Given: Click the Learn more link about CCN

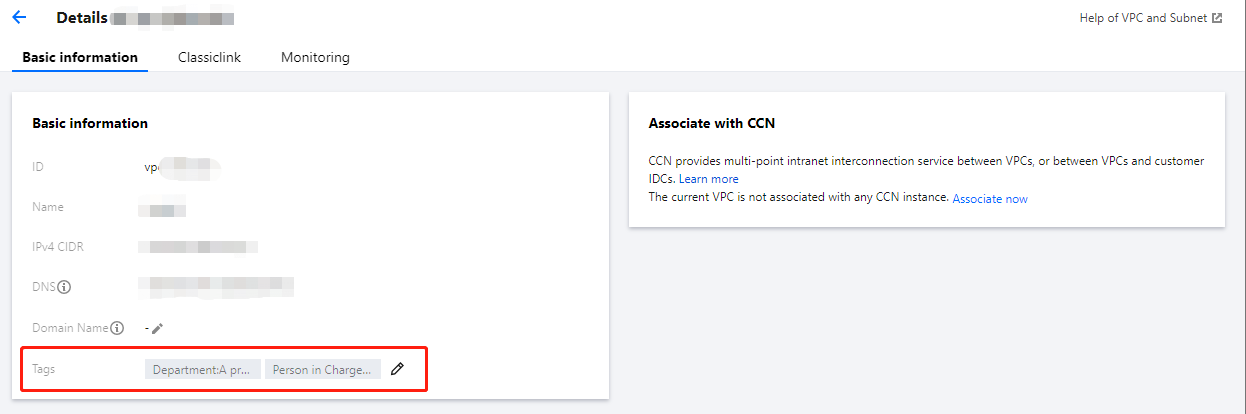Looking at the screenshot, I should pyautogui.click(x=709, y=179).
